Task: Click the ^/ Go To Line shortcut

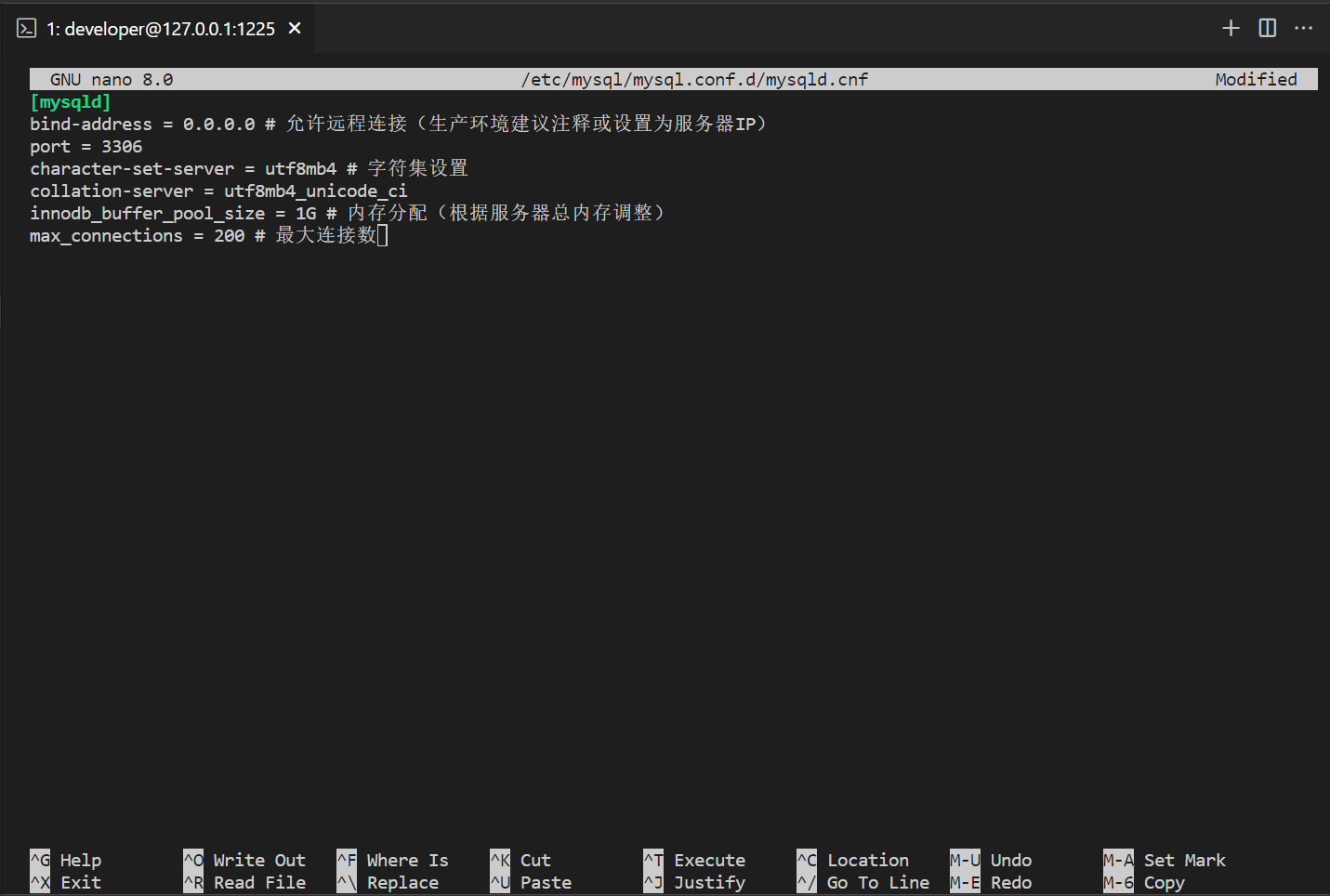Action: pyautogui.click(x=863, y=883)
